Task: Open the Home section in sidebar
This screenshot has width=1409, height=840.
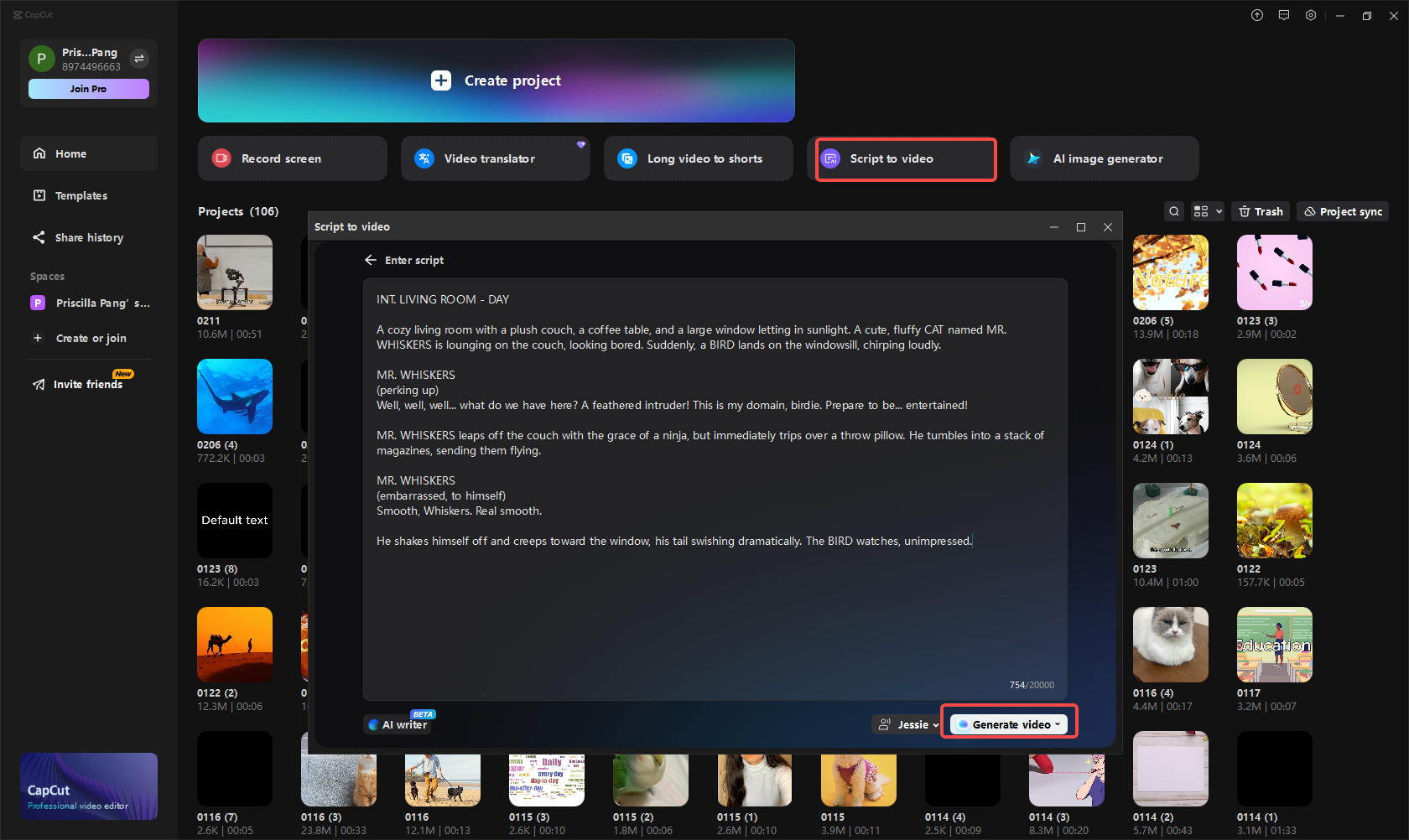Action: (89, 153)
